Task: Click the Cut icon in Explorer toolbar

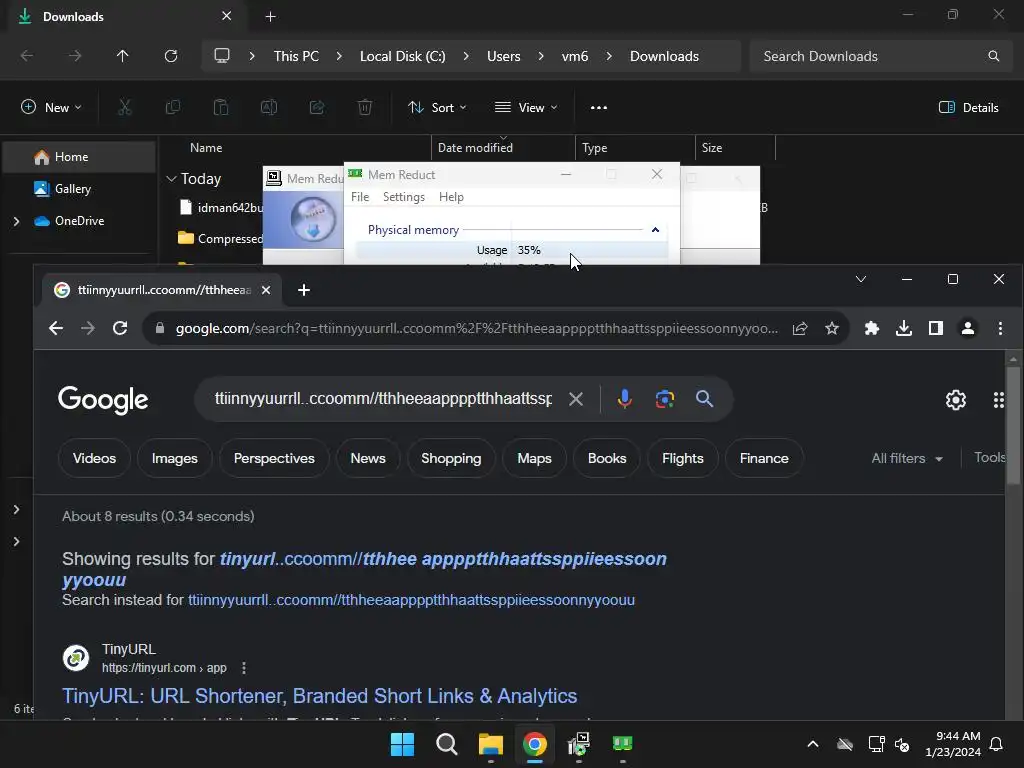Action: 124,107
